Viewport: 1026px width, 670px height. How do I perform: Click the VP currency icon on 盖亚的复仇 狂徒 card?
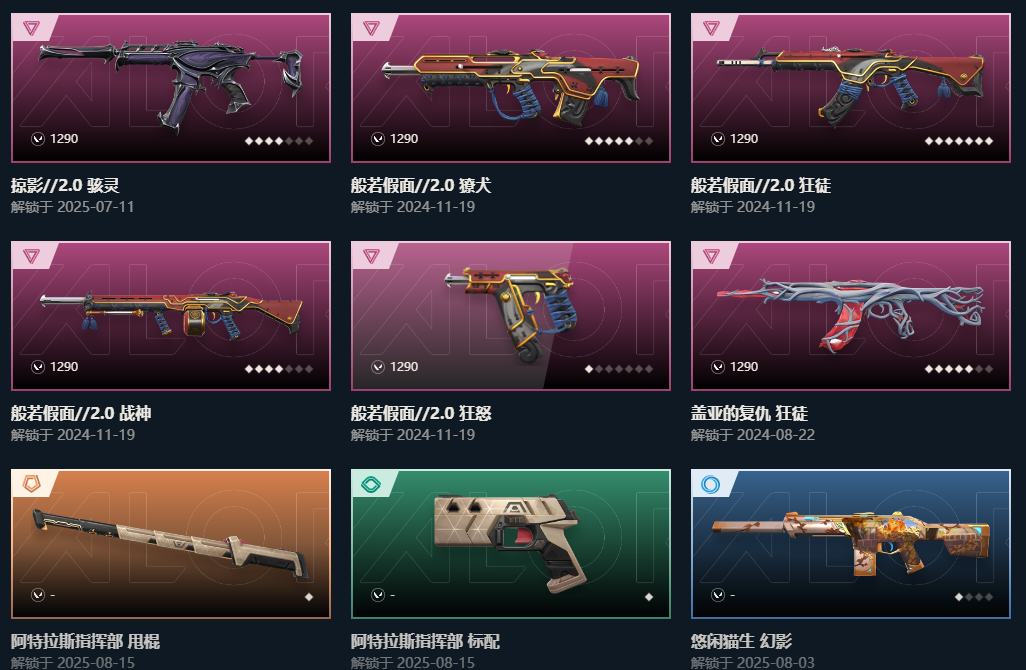coord(718,366)
